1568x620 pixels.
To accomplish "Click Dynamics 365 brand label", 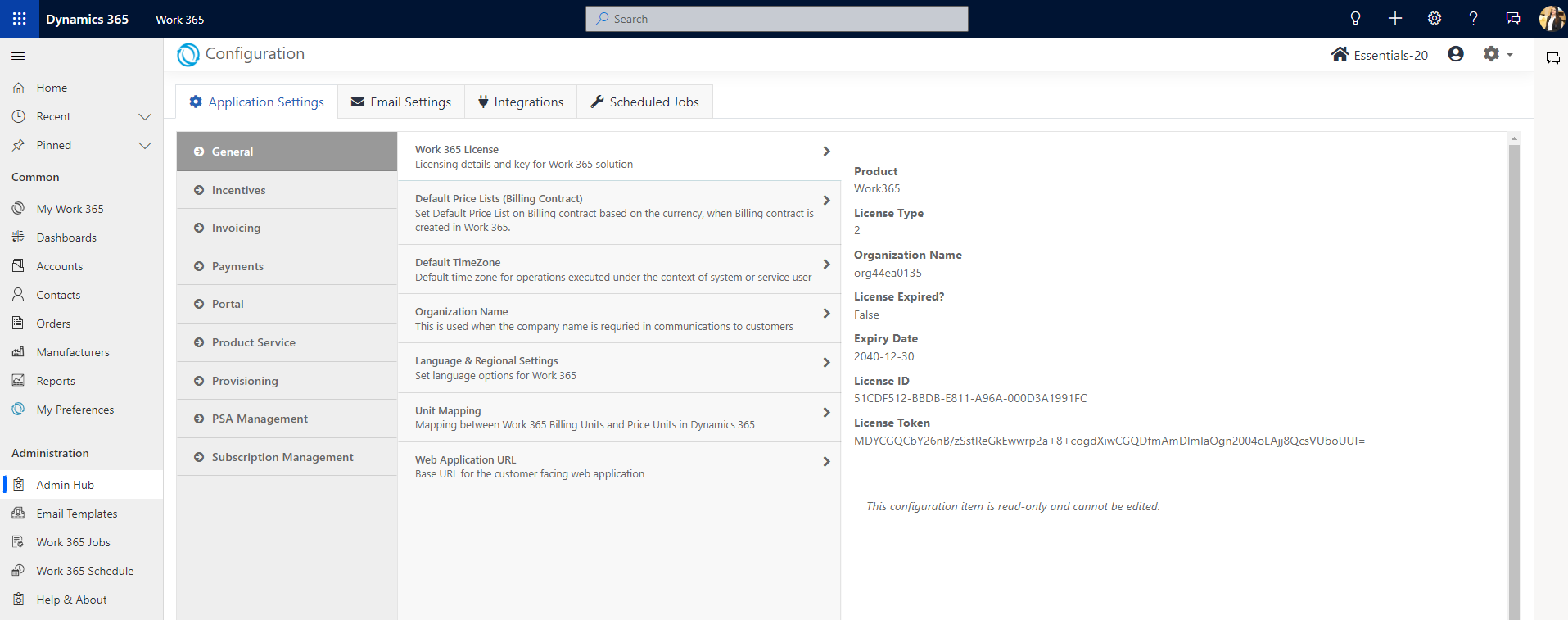I will pos(87,20).
